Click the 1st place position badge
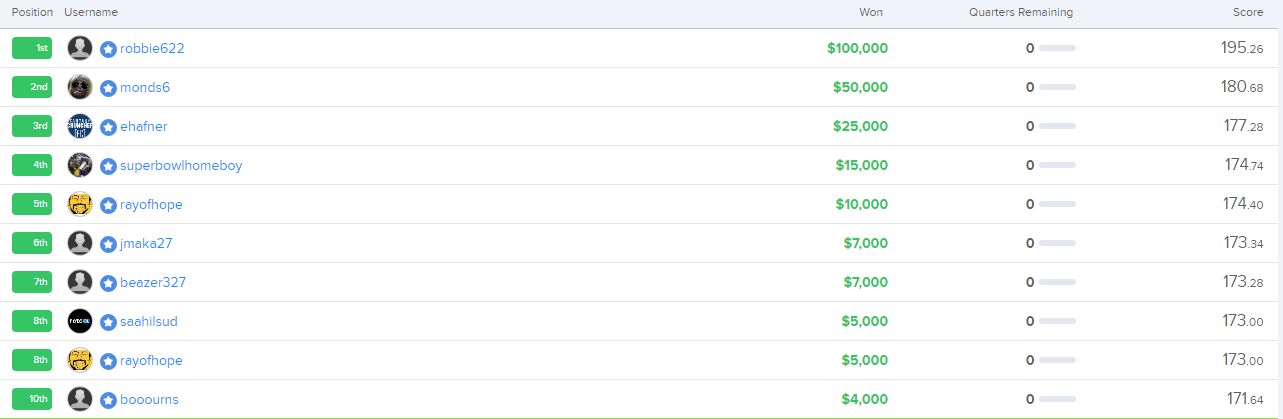 [x=32, y=48]
